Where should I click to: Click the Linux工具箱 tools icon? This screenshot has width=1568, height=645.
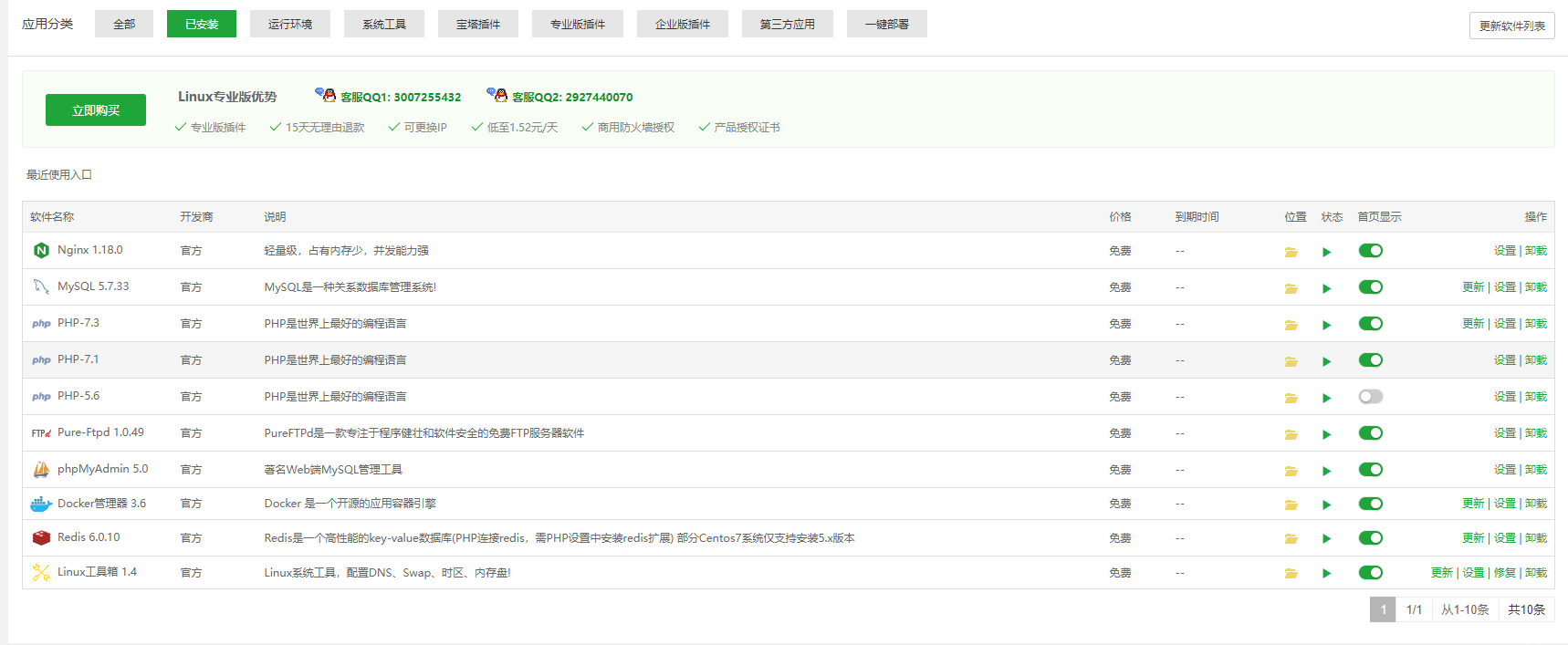pos(41,573)
